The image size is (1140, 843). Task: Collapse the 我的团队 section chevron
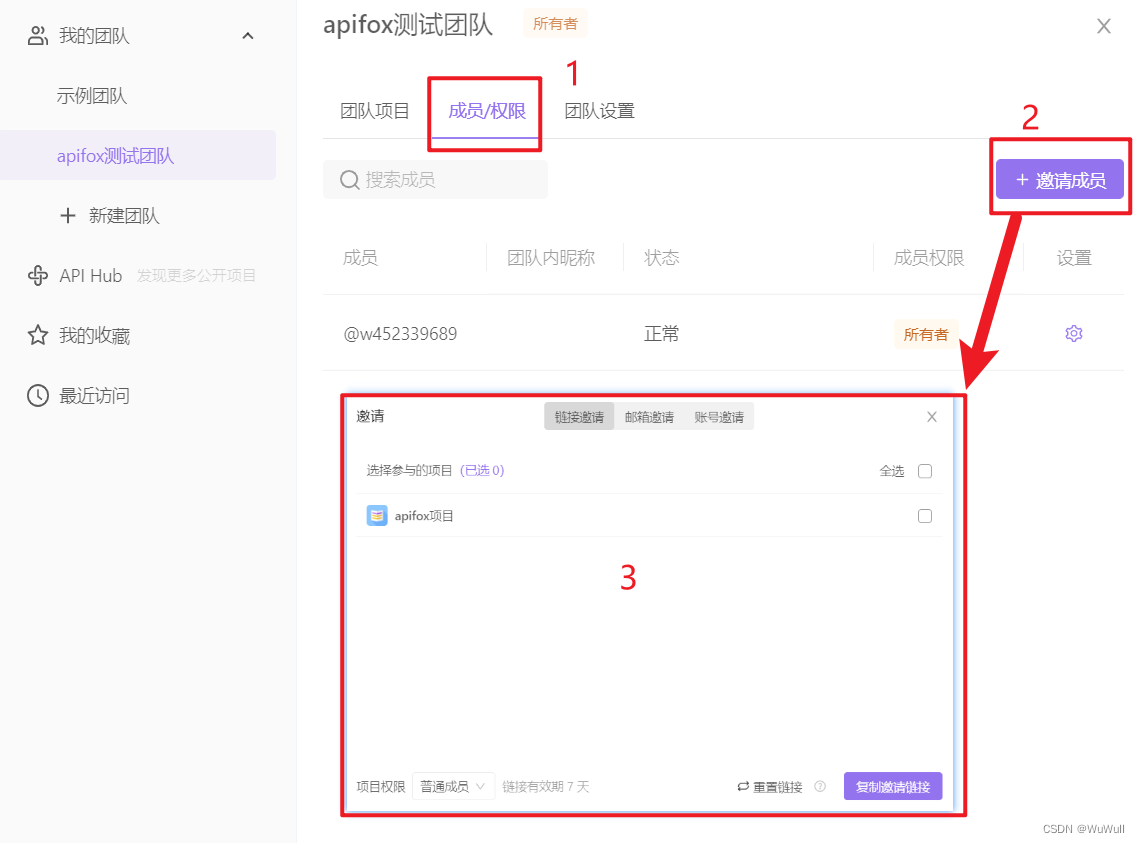[248, 36]
